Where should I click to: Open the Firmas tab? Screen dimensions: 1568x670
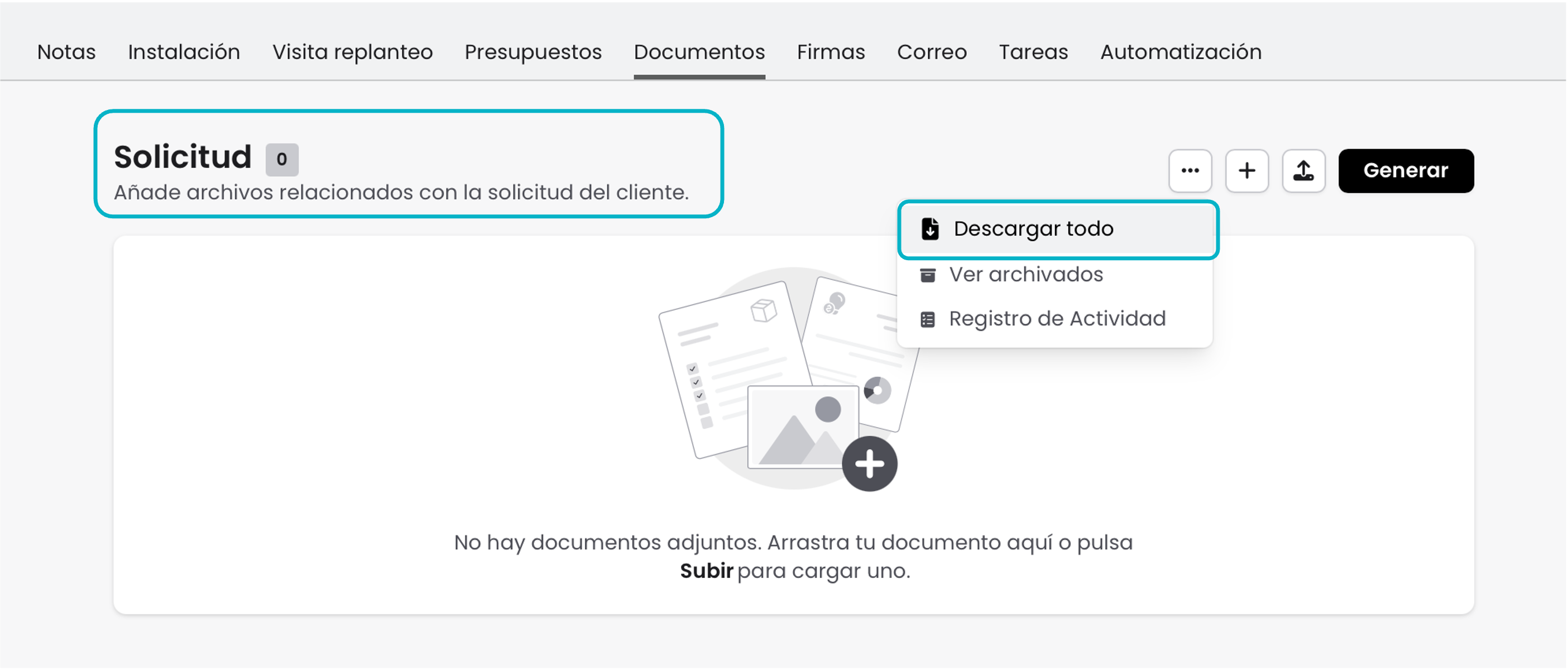click(831, 52)
